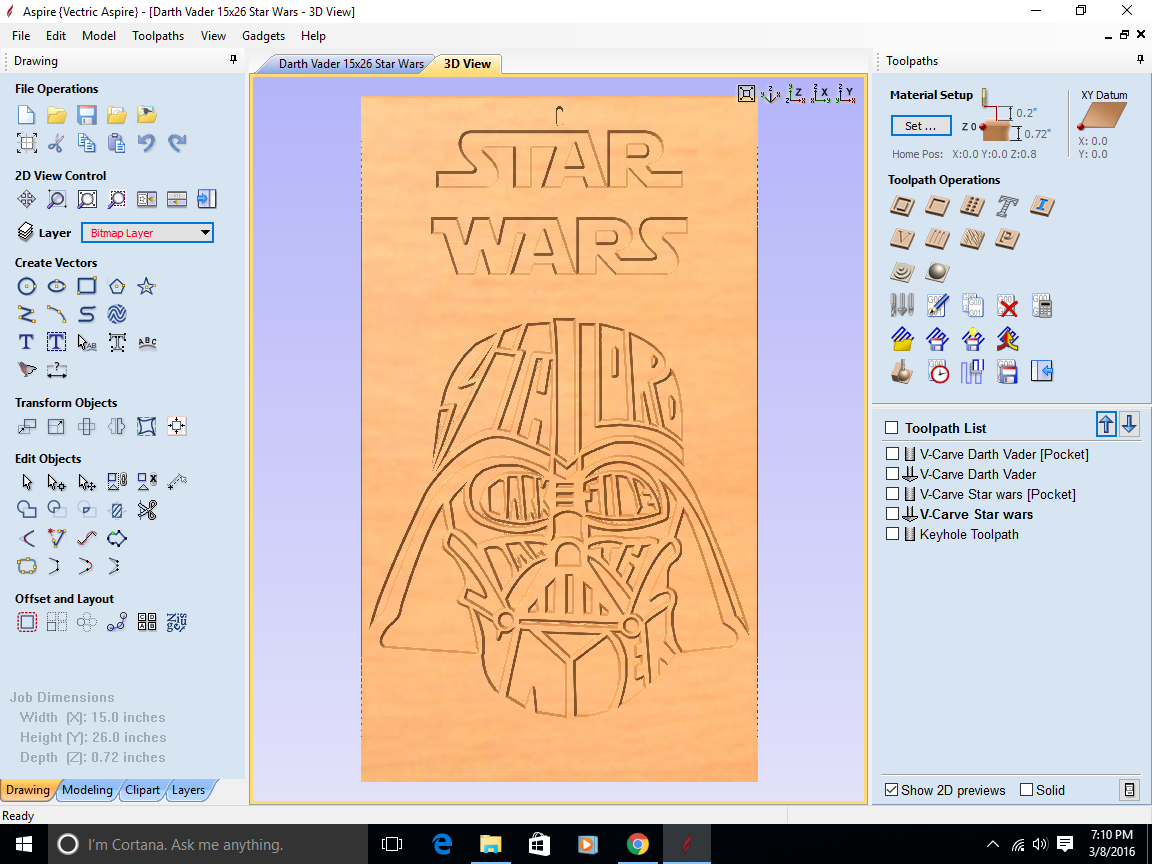This screenshot has height=864, width=1152.
Task: Click the move toolpath up arrow
Action: (x=1106, y=424)
